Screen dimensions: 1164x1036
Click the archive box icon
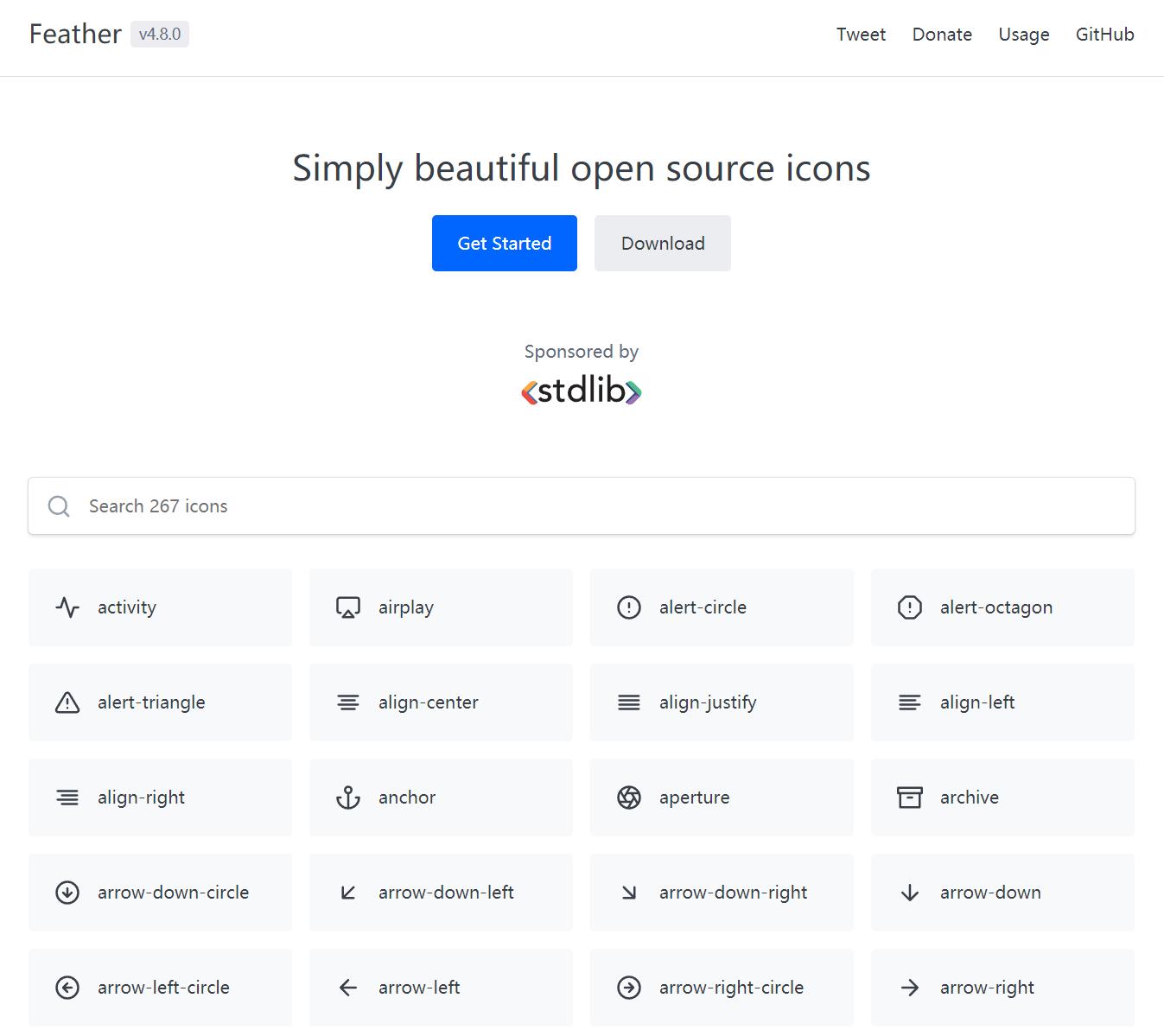[909, 798]
